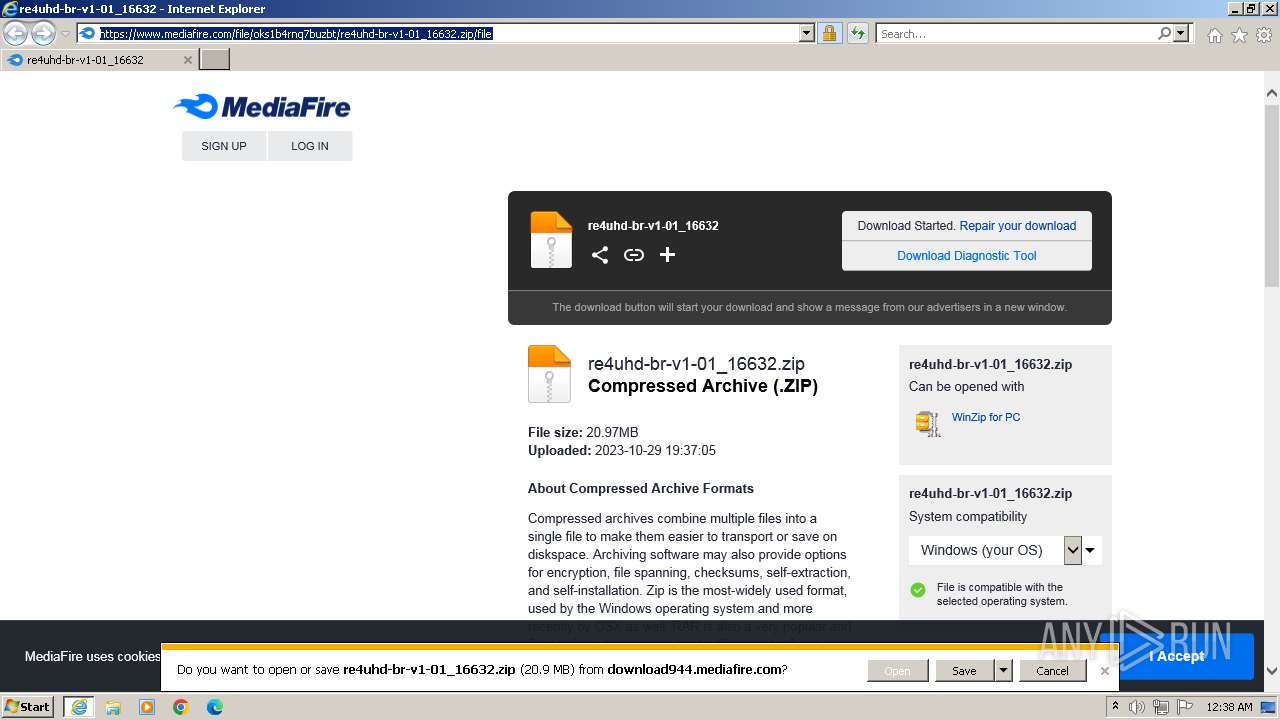Click the security lock icon in address bar

(x=829, y=33)
